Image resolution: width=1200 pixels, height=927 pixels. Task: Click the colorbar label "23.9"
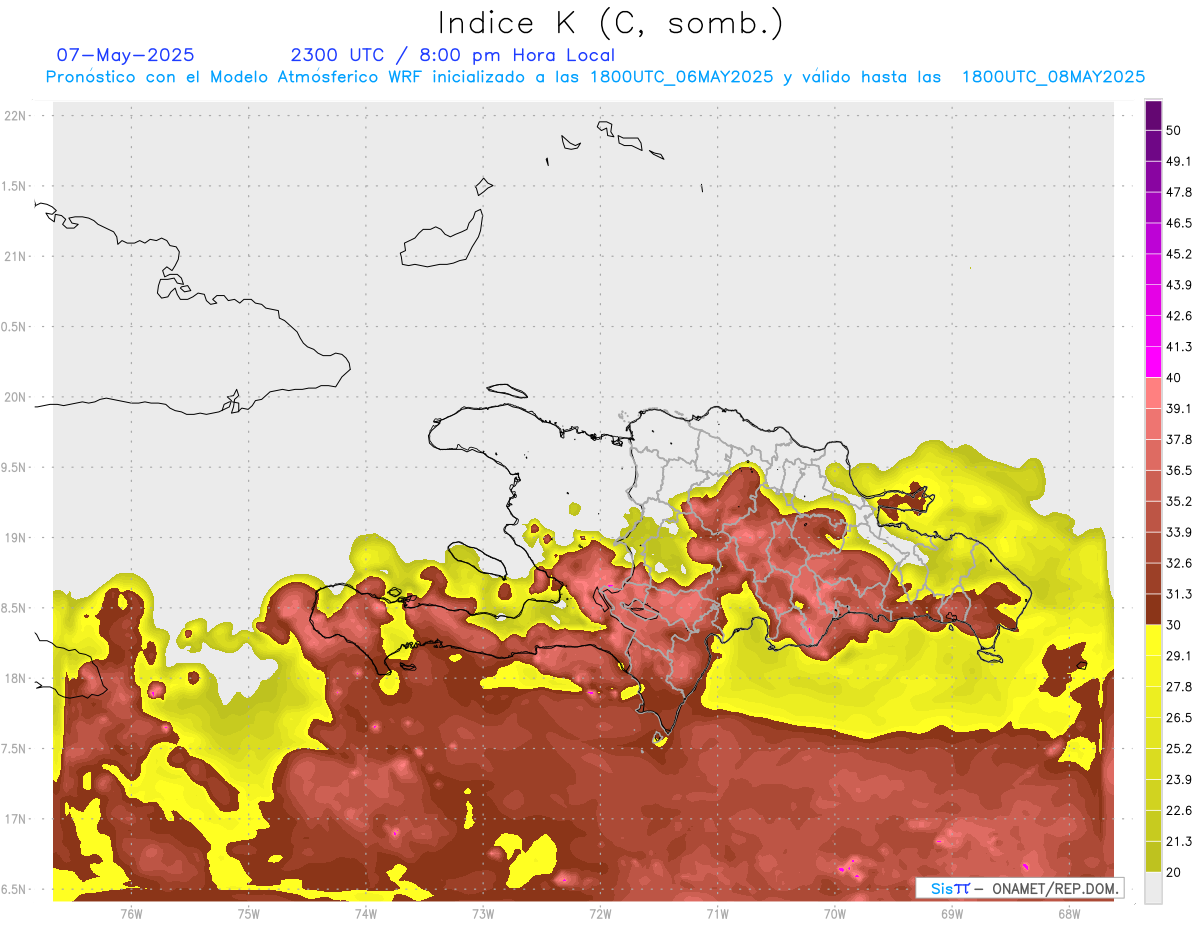[1179, 780]
